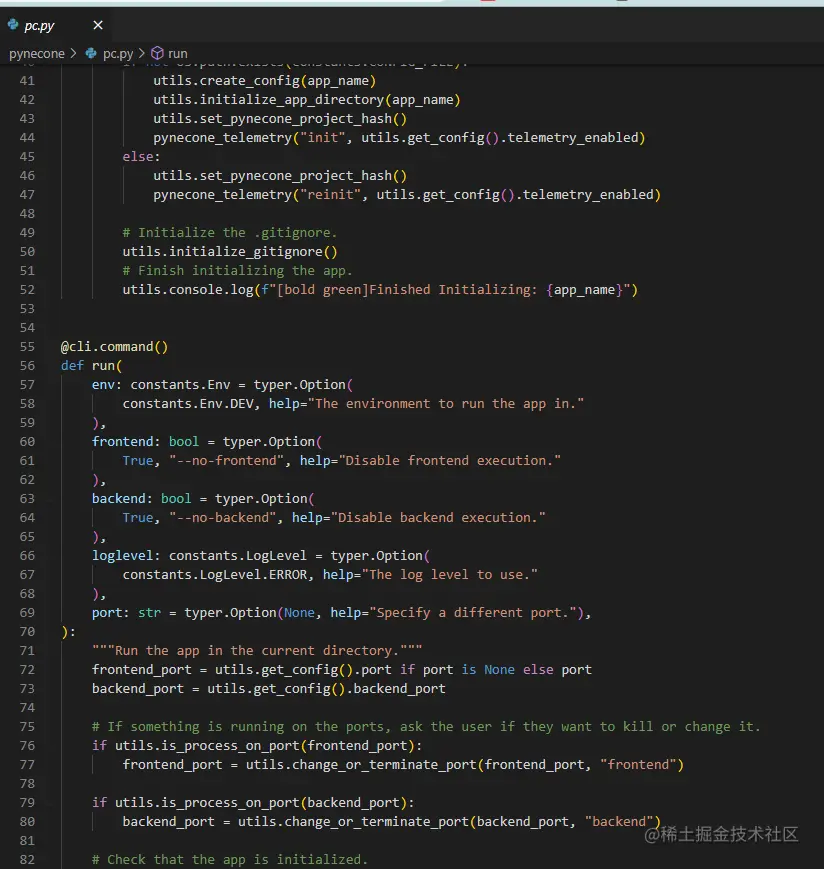The height and width of the screenshot is (869, 824).
Task: Click the "--no-frontend" string
Action: coord(226,461)
